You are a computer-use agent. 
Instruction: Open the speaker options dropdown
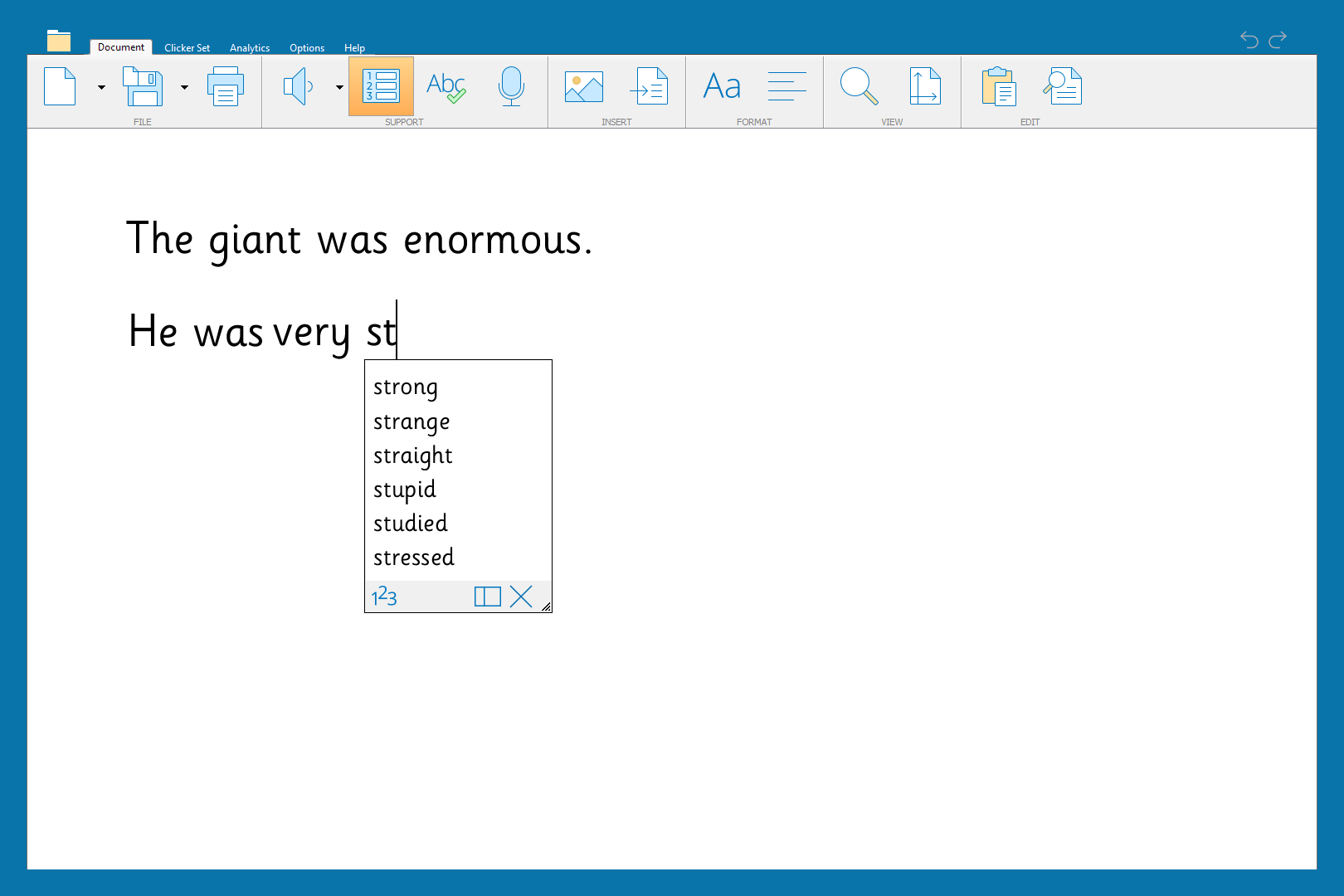click(x=338, y=87)
